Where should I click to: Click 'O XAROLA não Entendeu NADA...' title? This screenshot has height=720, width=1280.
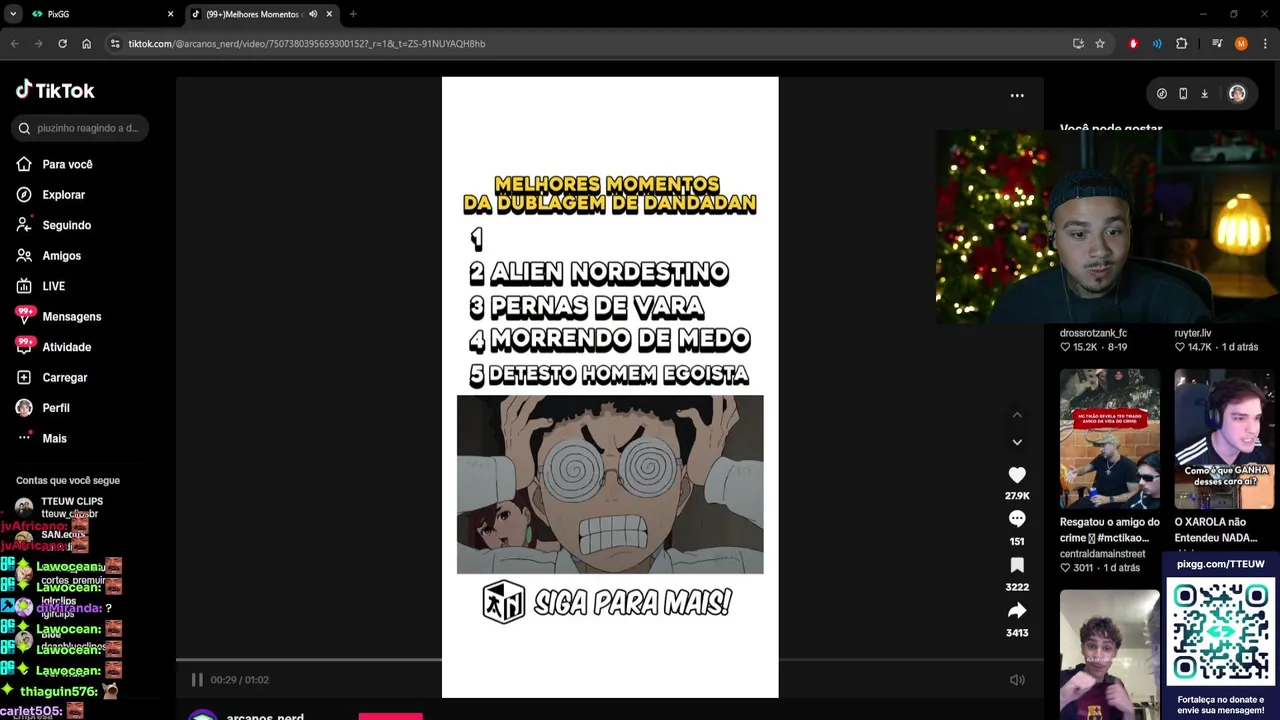click(1216, 530)
